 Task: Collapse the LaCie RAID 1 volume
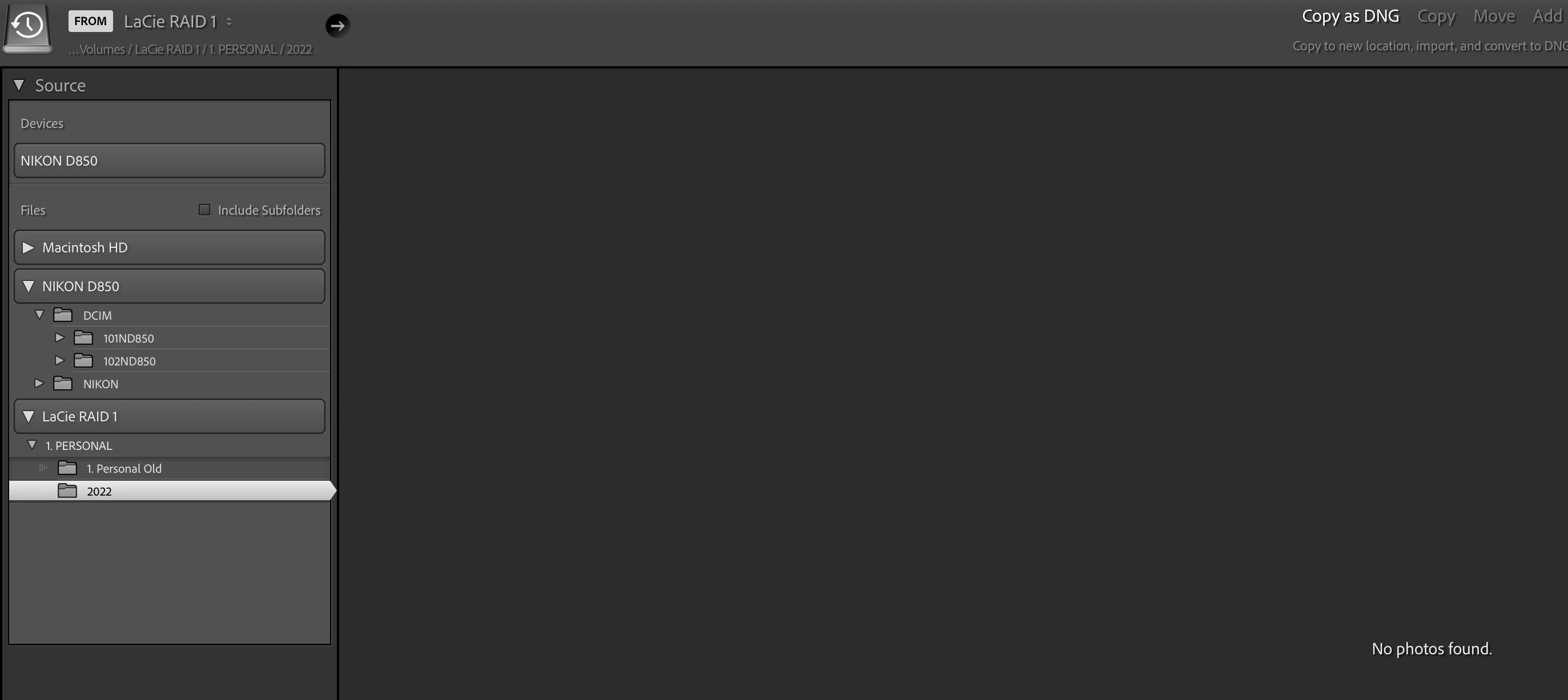pos(28,416)
